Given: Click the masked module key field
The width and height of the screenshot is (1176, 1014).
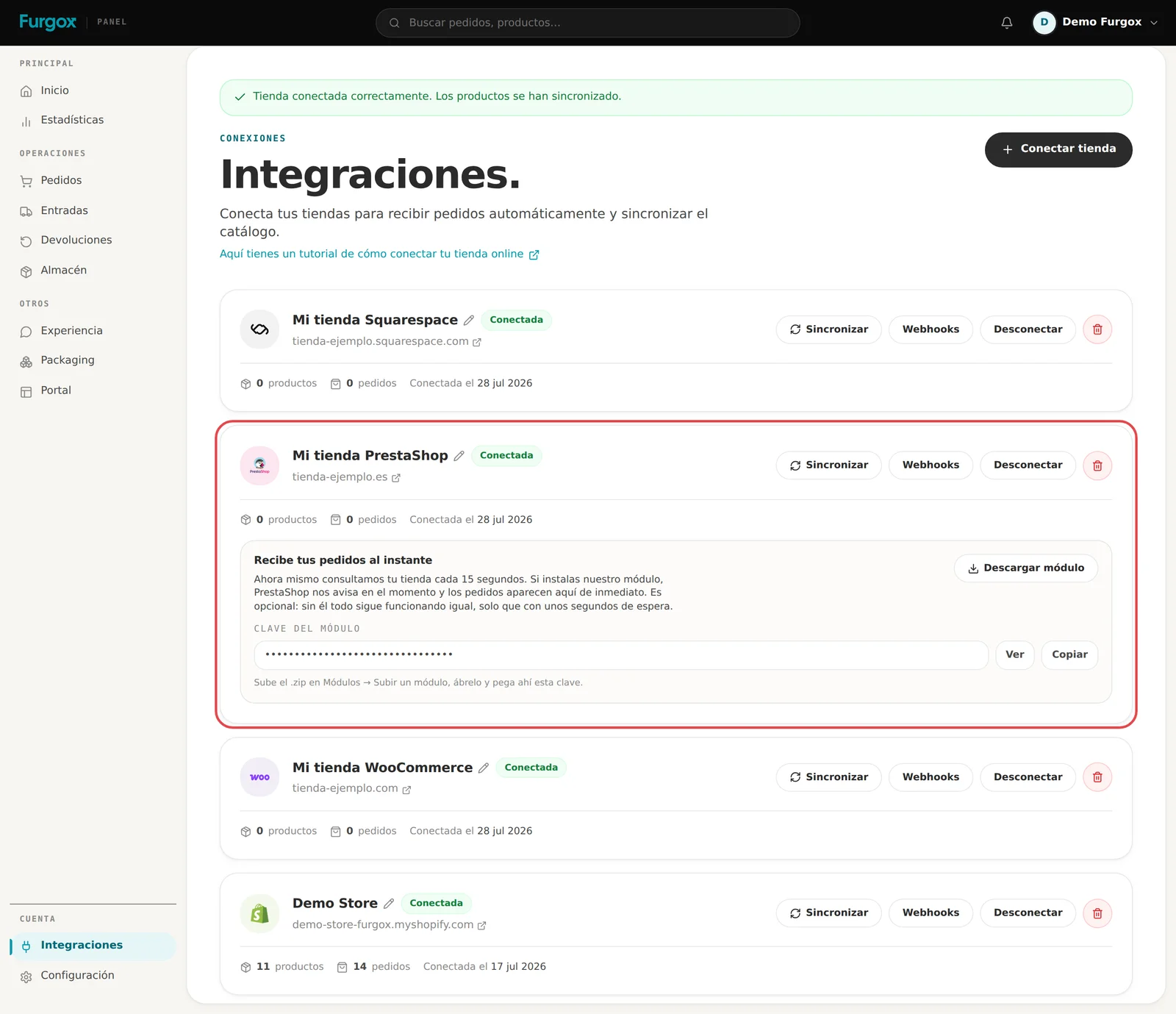Looking at the screenshot, I should (x=621, y=654).
